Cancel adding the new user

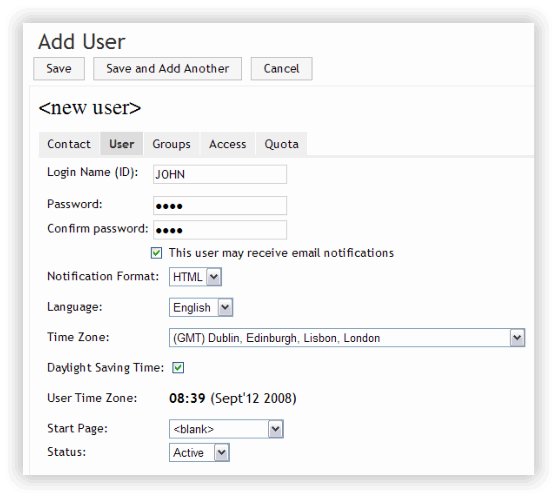281,69
